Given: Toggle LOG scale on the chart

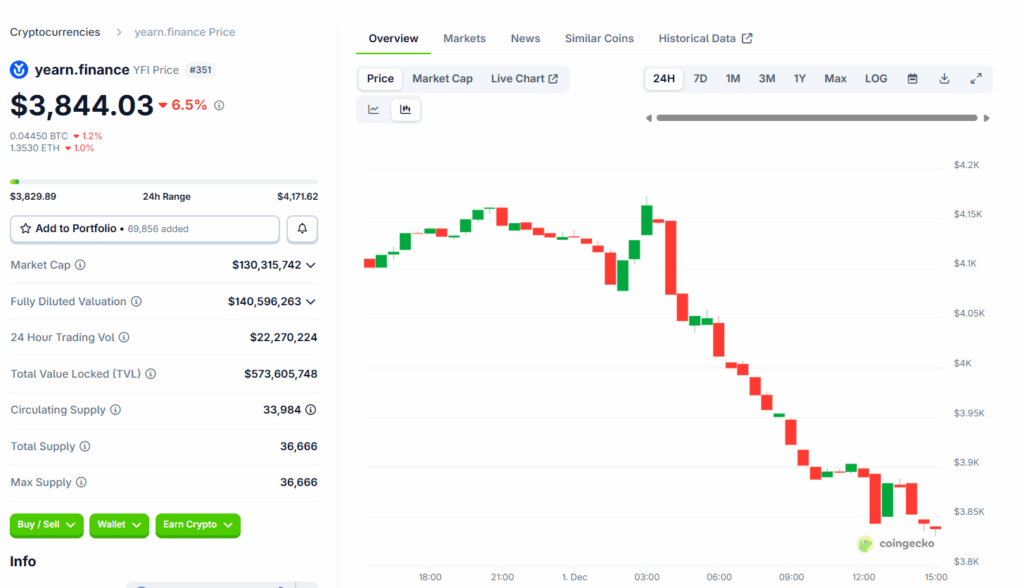Looking at the screenshot, I should pos(876,78).
